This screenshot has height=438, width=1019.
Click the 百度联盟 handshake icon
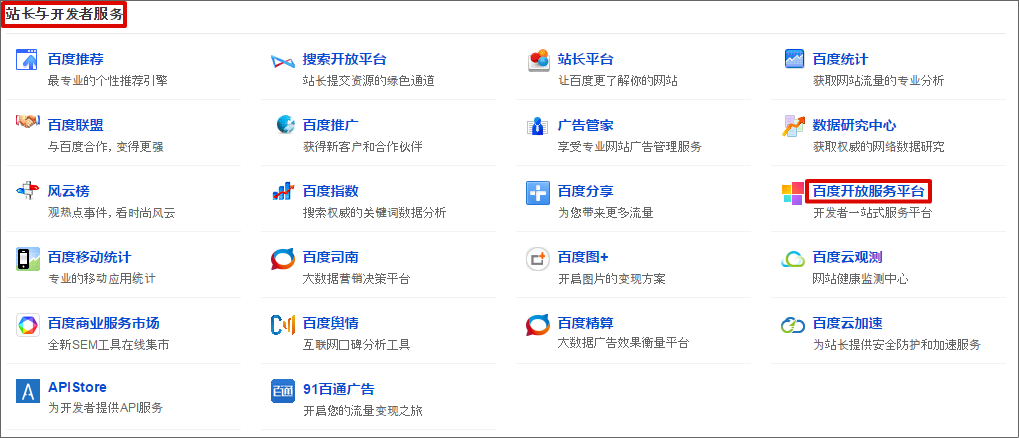(28, 122)
